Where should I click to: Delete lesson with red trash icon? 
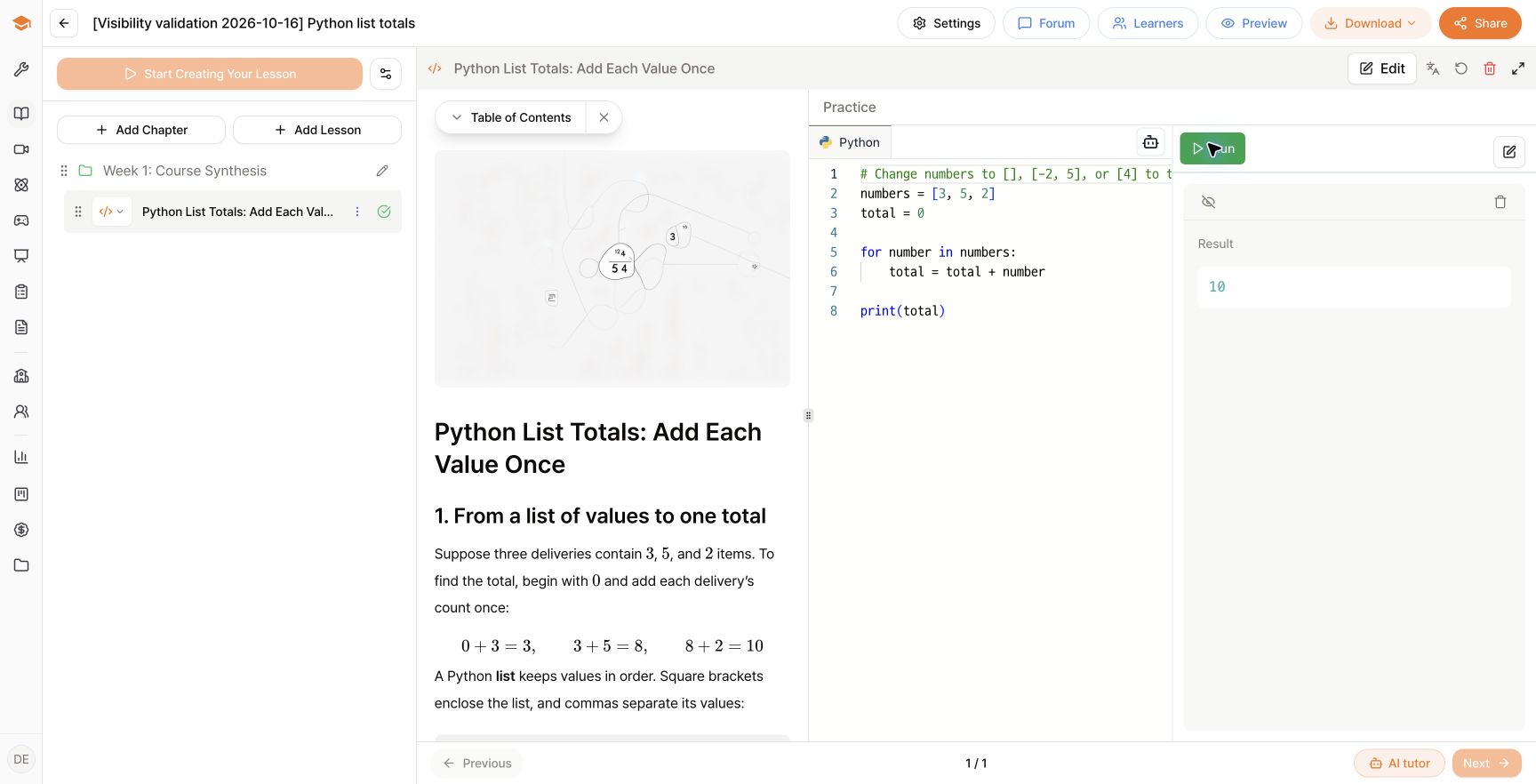point(1490,68)
